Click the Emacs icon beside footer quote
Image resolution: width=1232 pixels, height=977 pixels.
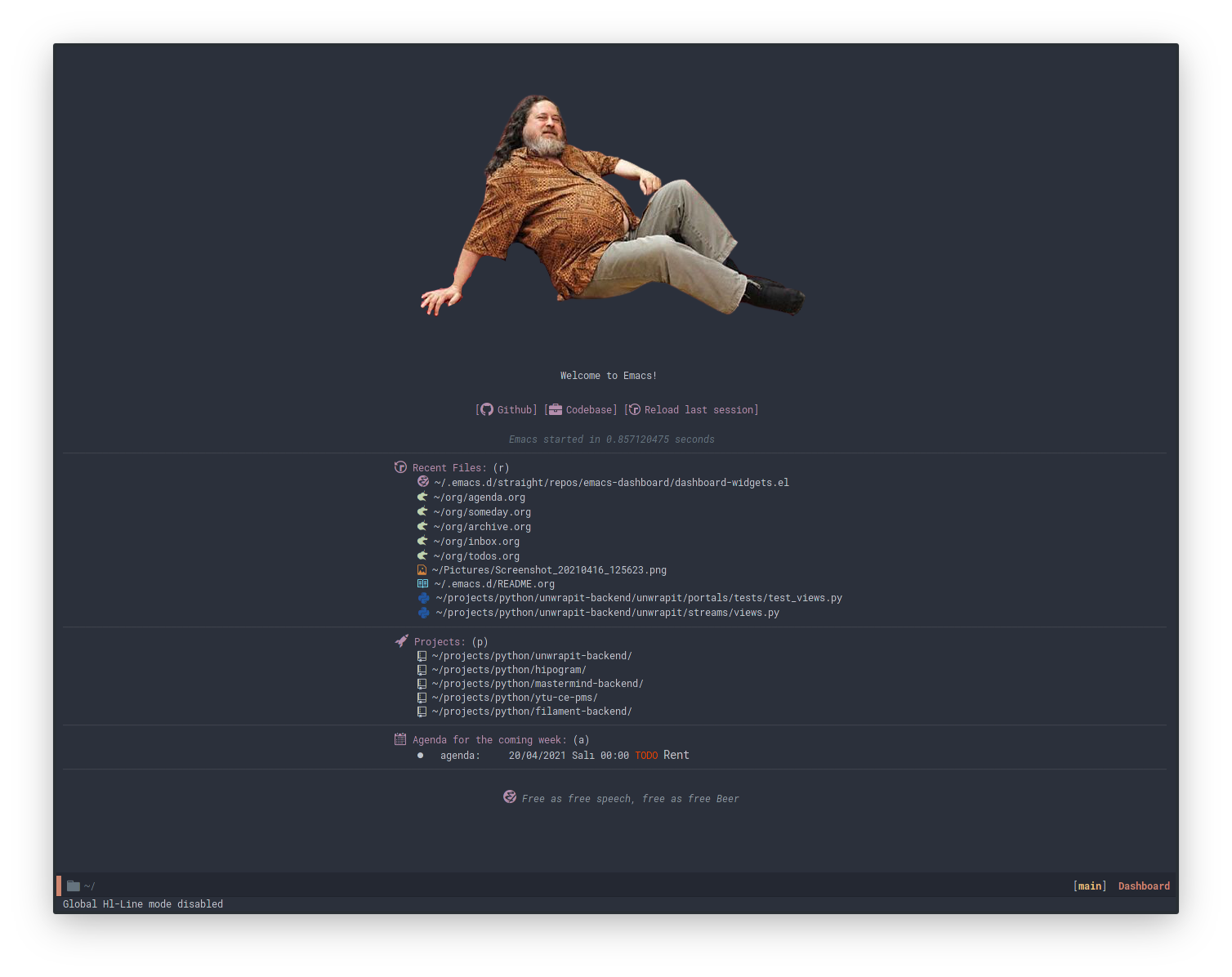pos(510,796)
